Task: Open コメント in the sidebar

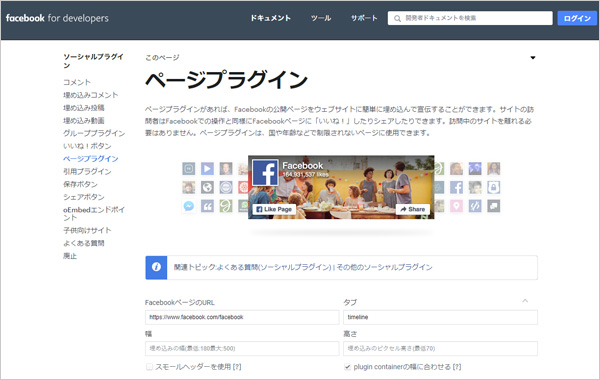Action: click(77, 82)
